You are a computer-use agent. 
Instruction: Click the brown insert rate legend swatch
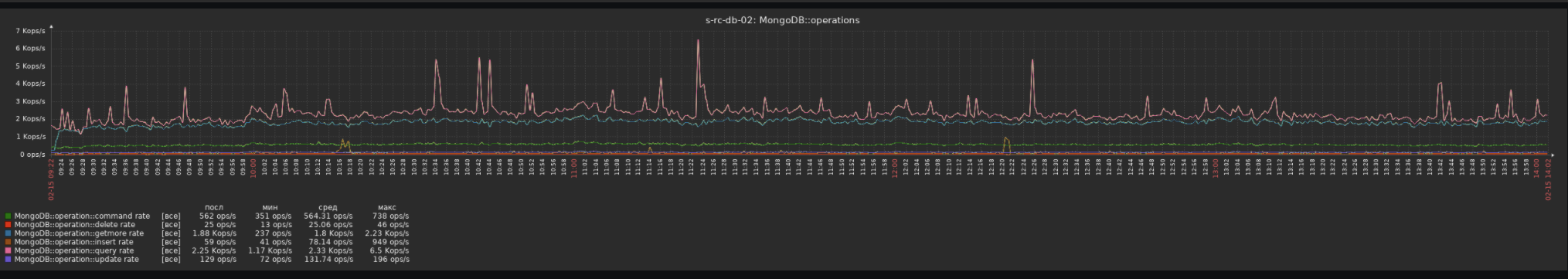click(8, 243)
